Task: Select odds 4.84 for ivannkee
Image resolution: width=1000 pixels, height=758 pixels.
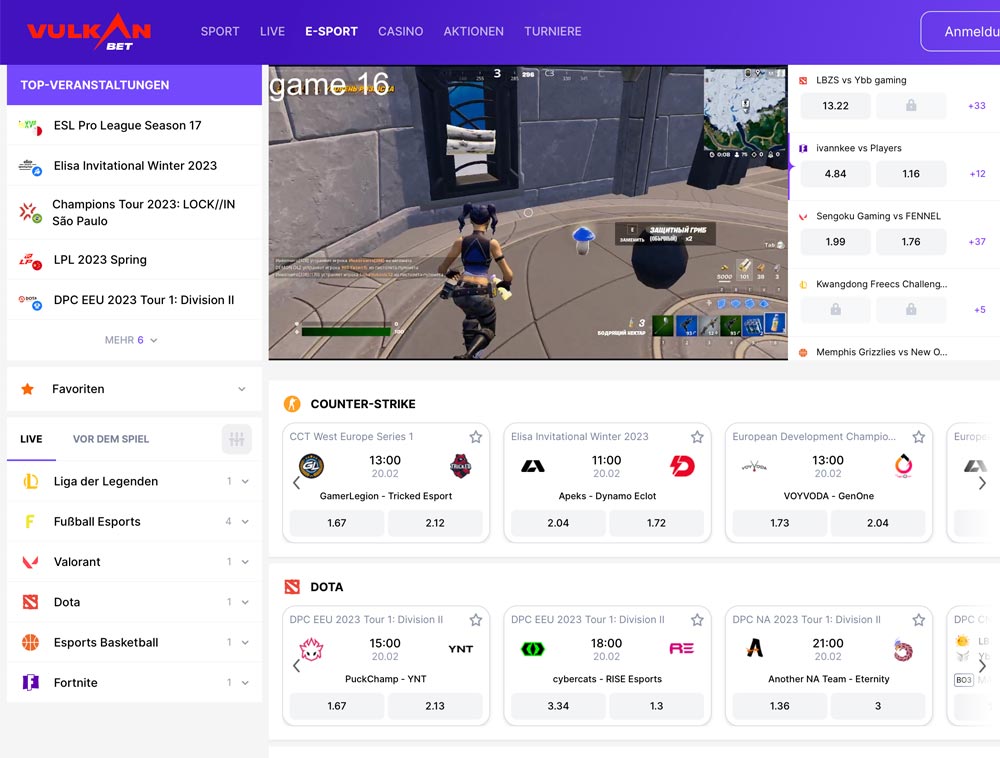Action: 835,173
